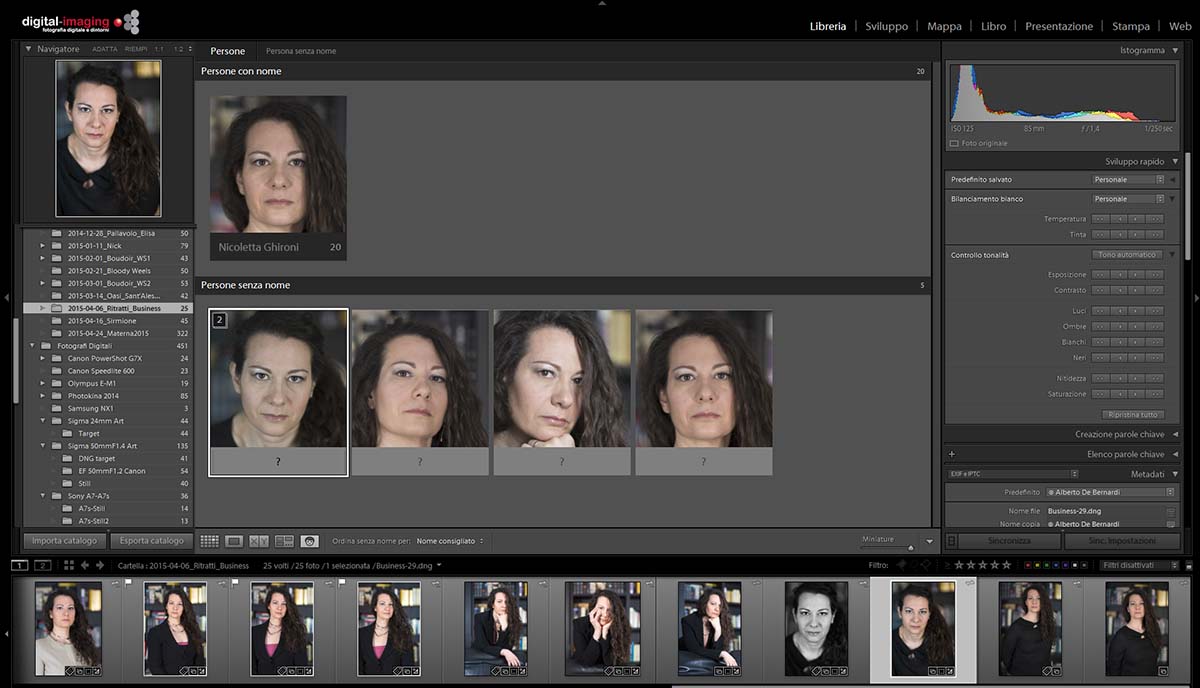Image resolution: width=1200 pixels, height=688 pixels.
Task: Open the Compare (X|Y) view
Action: [259, 541]
